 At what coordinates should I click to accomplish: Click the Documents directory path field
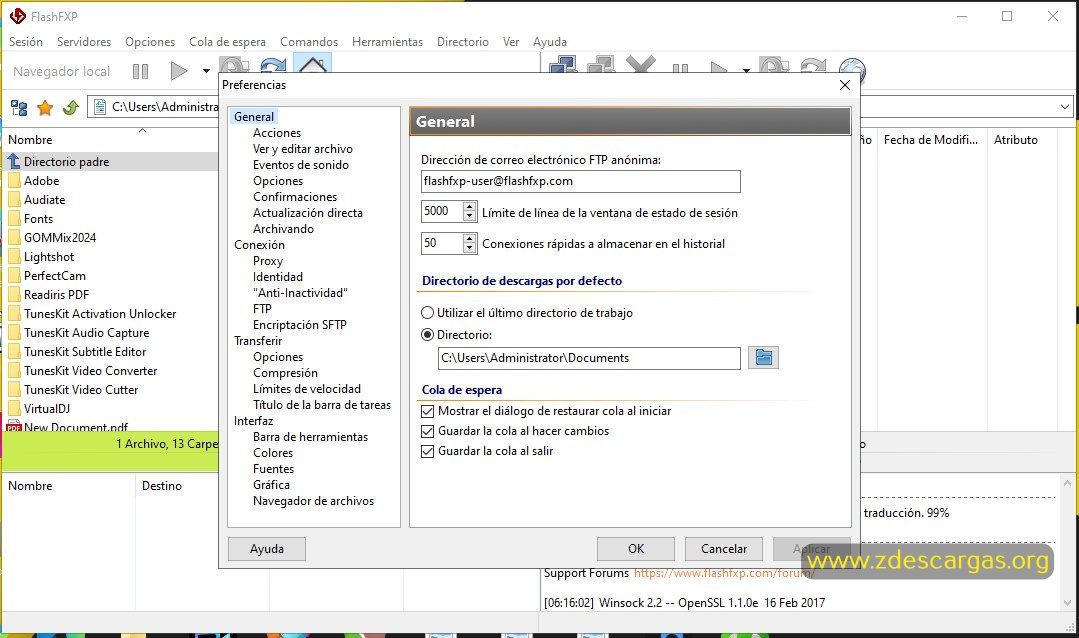tap(589, 358)
